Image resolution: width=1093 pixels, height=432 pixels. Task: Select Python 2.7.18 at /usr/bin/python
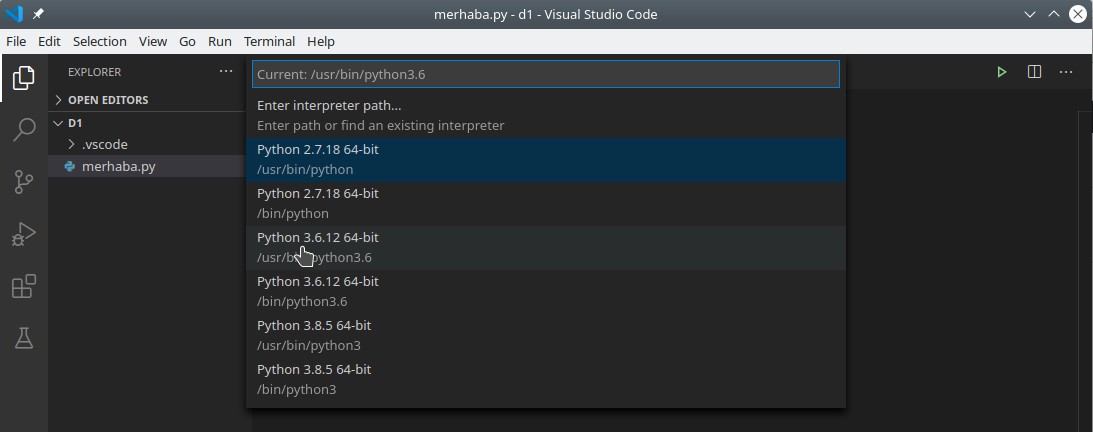coord(546,160)
